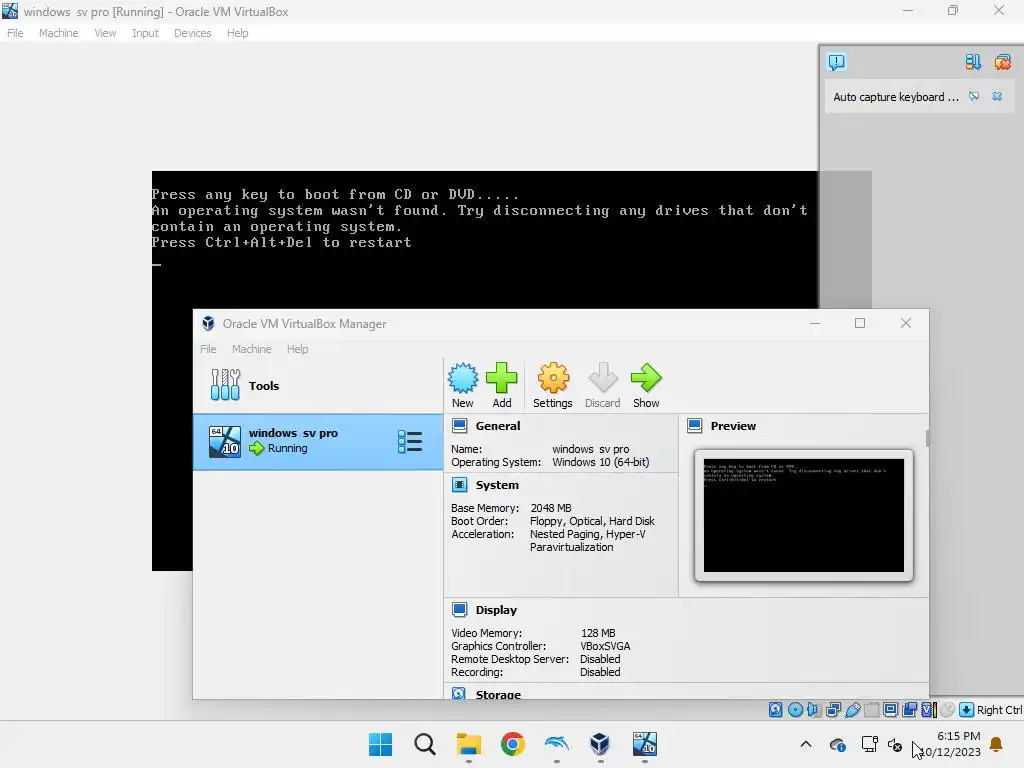Toggle notification center speech bubble icon
The width and height of the screenshot is (1024, 768).
coord(836,62)
